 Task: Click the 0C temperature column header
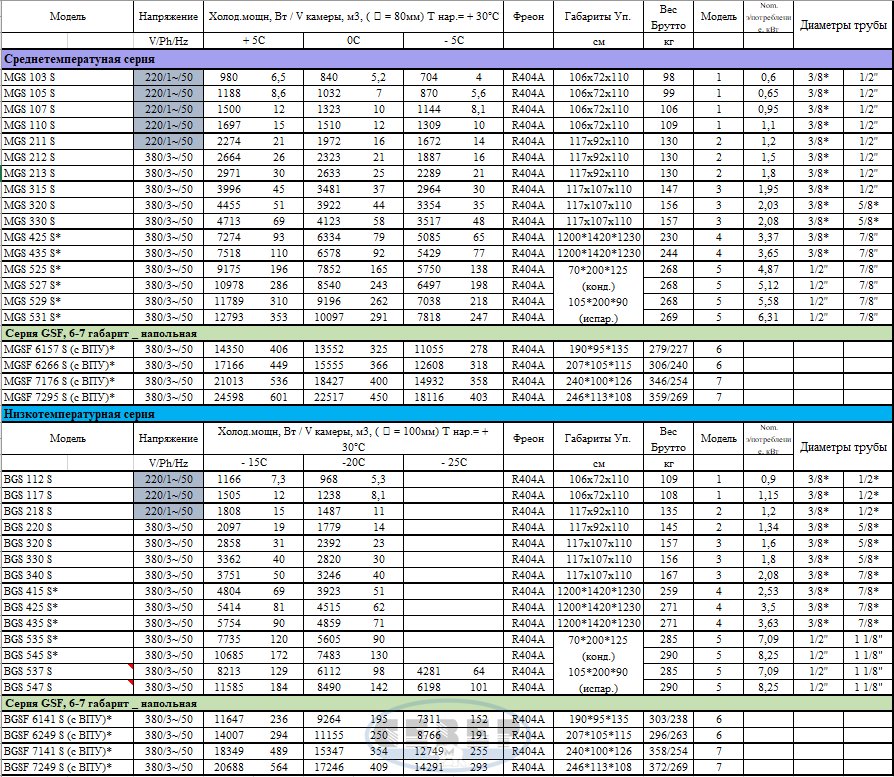pos(353,40)
